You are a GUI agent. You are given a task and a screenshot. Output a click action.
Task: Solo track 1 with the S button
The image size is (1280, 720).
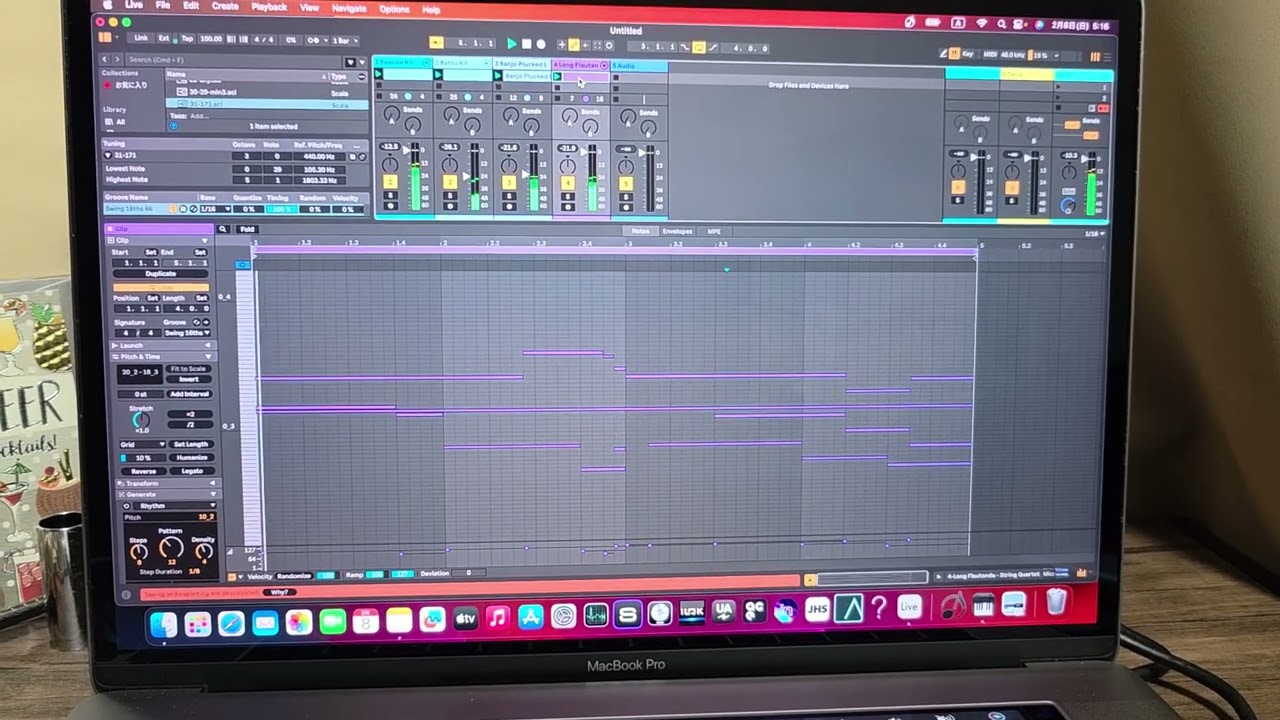click(x=391, y=194)
